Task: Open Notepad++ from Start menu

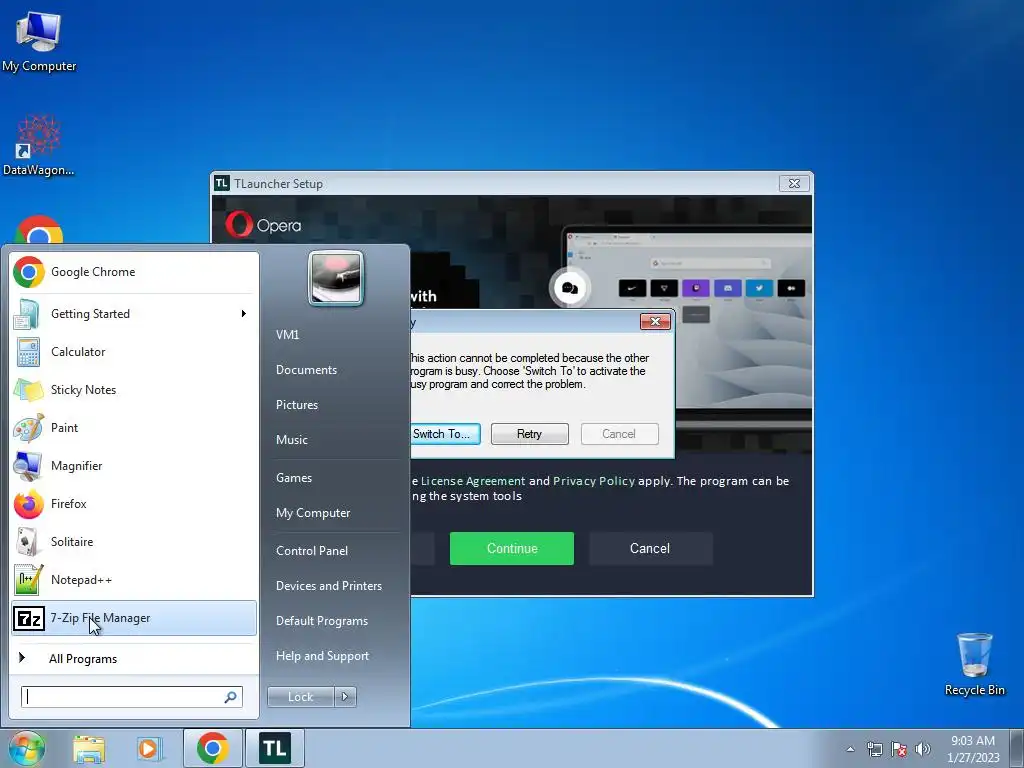Action: click(134, 580)
